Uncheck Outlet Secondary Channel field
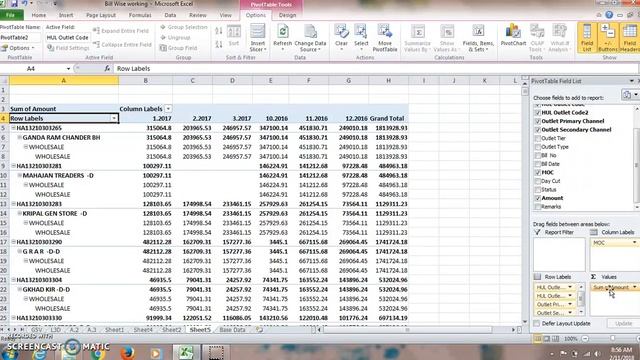 click(538, 130)
